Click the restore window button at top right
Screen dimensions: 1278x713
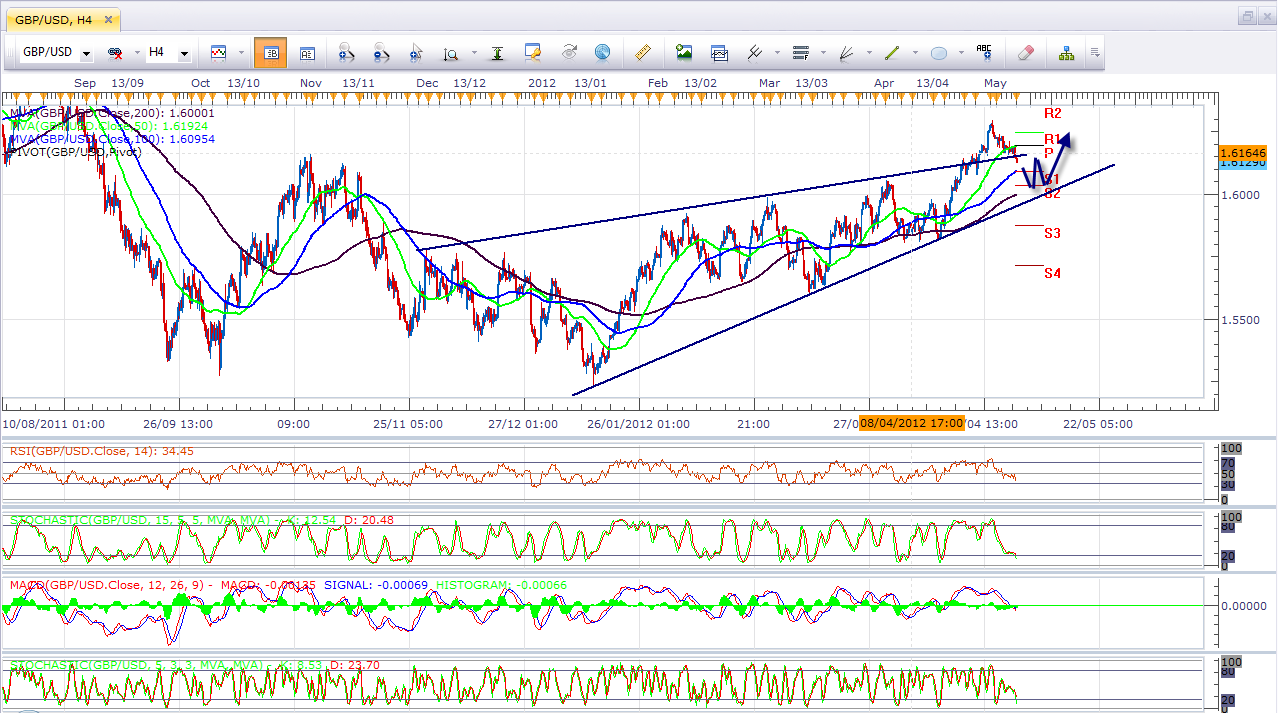point(1247,16)
